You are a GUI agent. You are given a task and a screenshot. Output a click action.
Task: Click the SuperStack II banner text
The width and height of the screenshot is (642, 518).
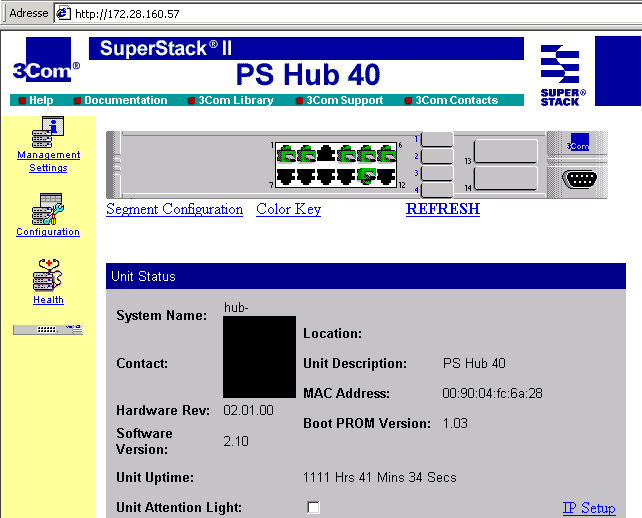coord(166,48)
